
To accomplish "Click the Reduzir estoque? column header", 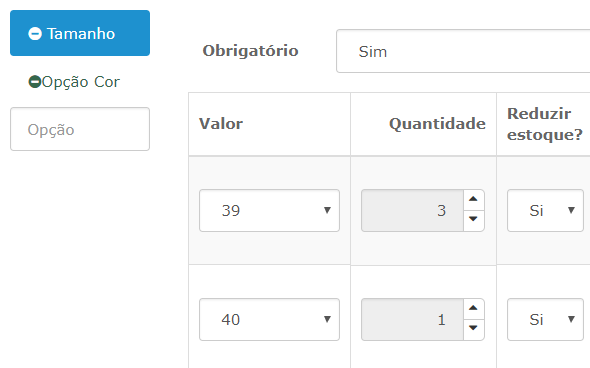I will pos(545,124).
